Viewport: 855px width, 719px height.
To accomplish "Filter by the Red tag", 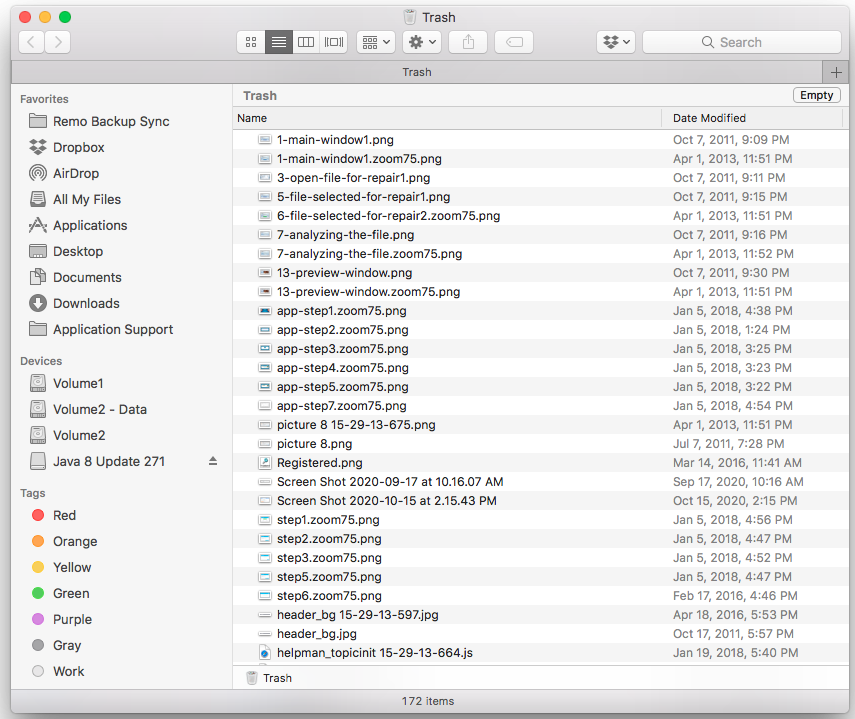I will coord(64,515).
